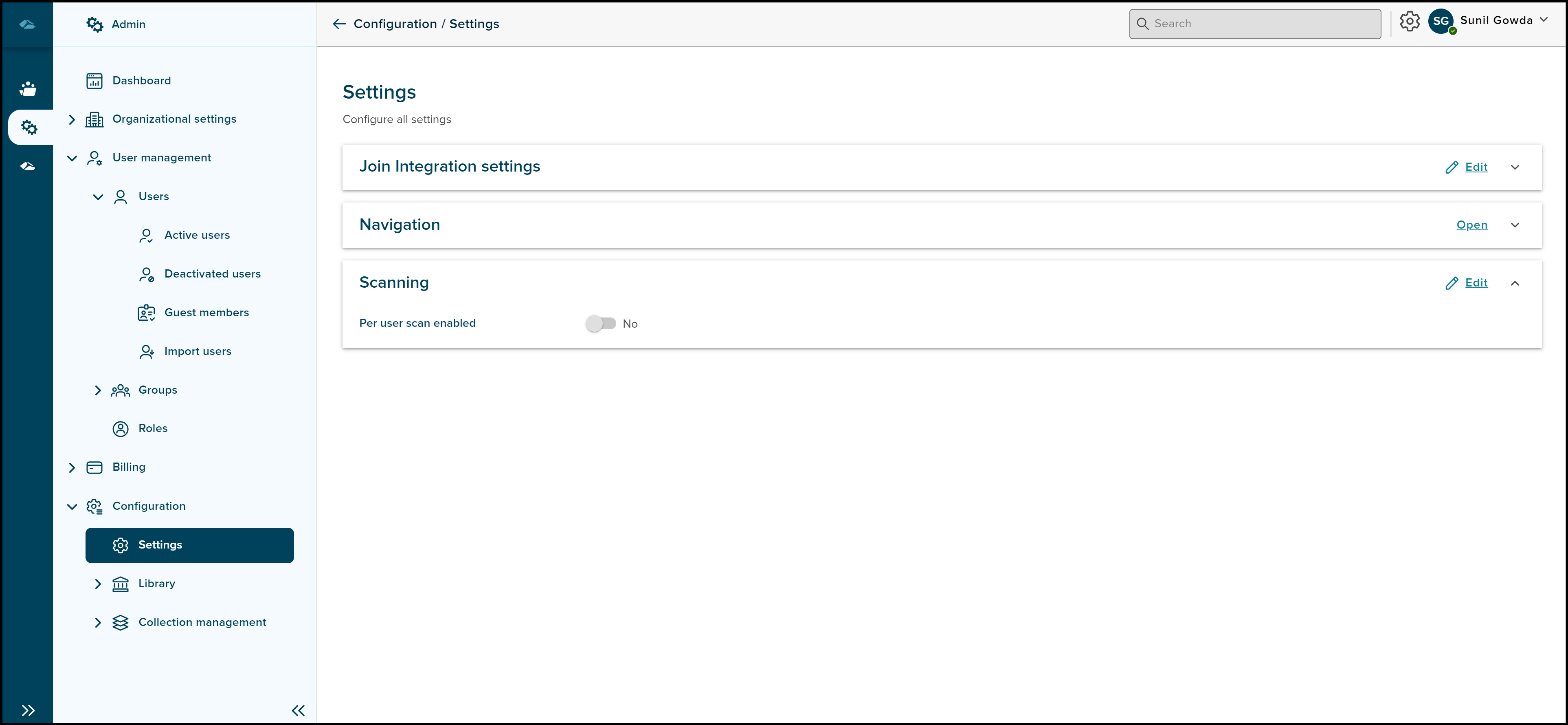Image resolution: width=1568 pixels, height=725 pixels.
Task: Expand the Join Integration settings chevron
Action: coord(1515,166)
